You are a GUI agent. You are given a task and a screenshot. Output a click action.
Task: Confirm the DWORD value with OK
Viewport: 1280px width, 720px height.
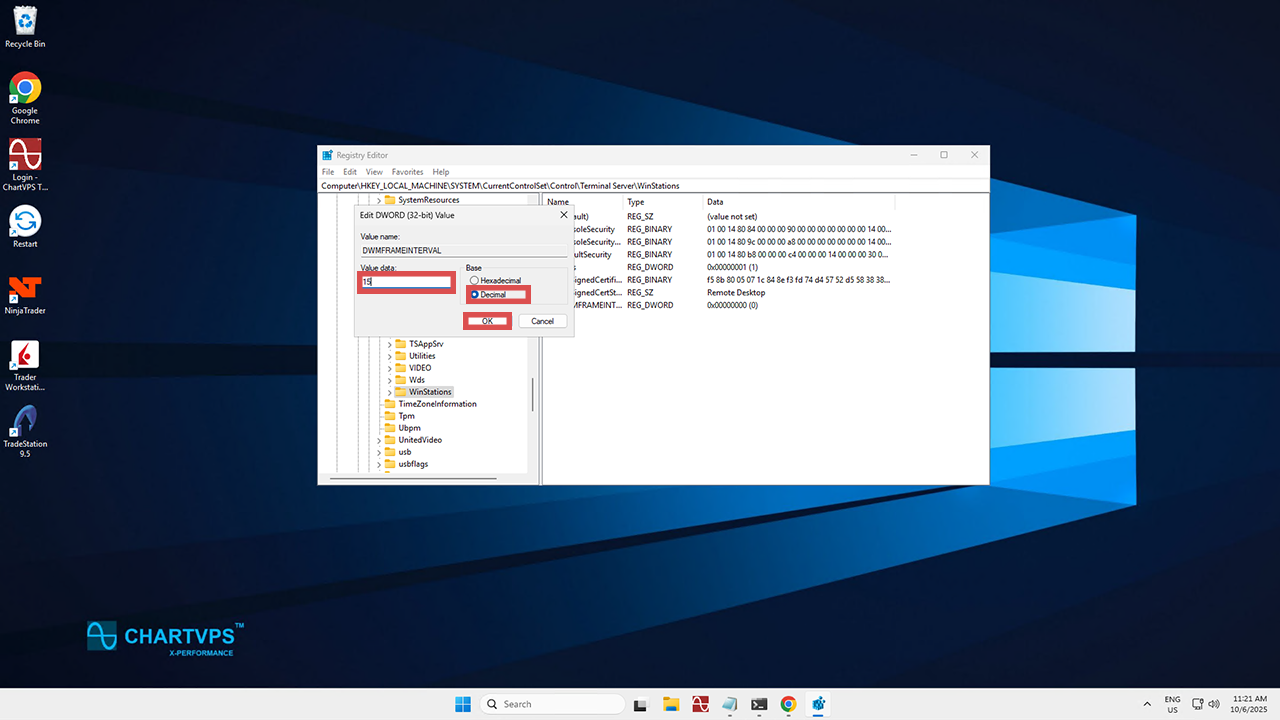coord(487,321)
